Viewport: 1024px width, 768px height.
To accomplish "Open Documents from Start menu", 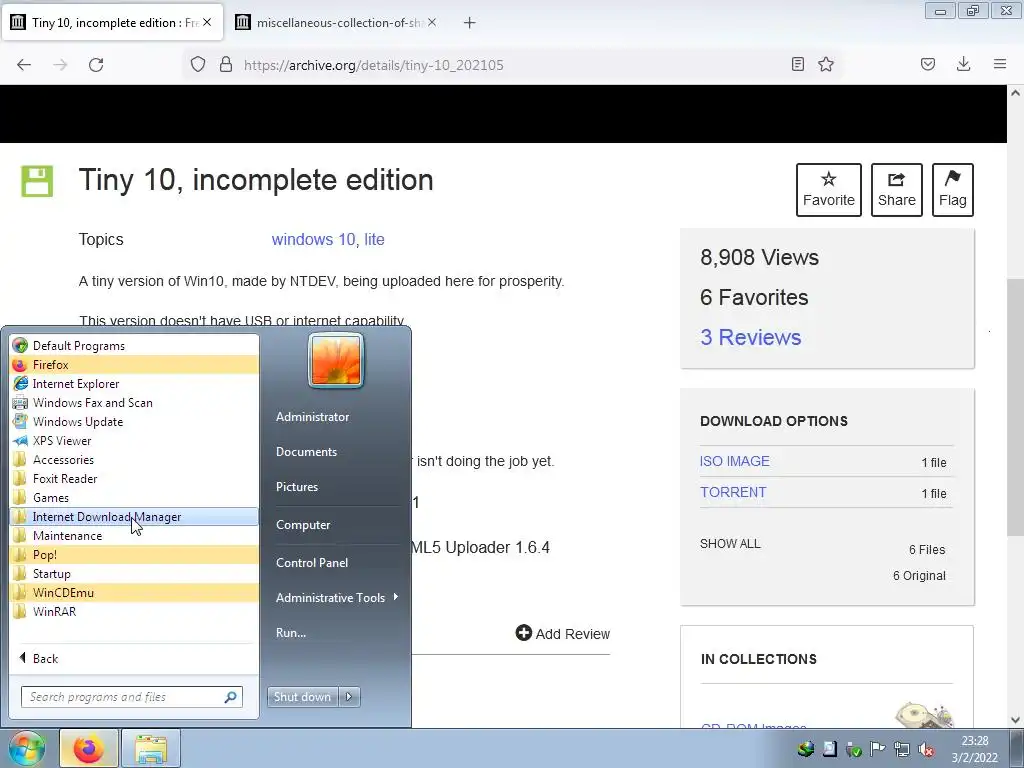I will (306, 452).
